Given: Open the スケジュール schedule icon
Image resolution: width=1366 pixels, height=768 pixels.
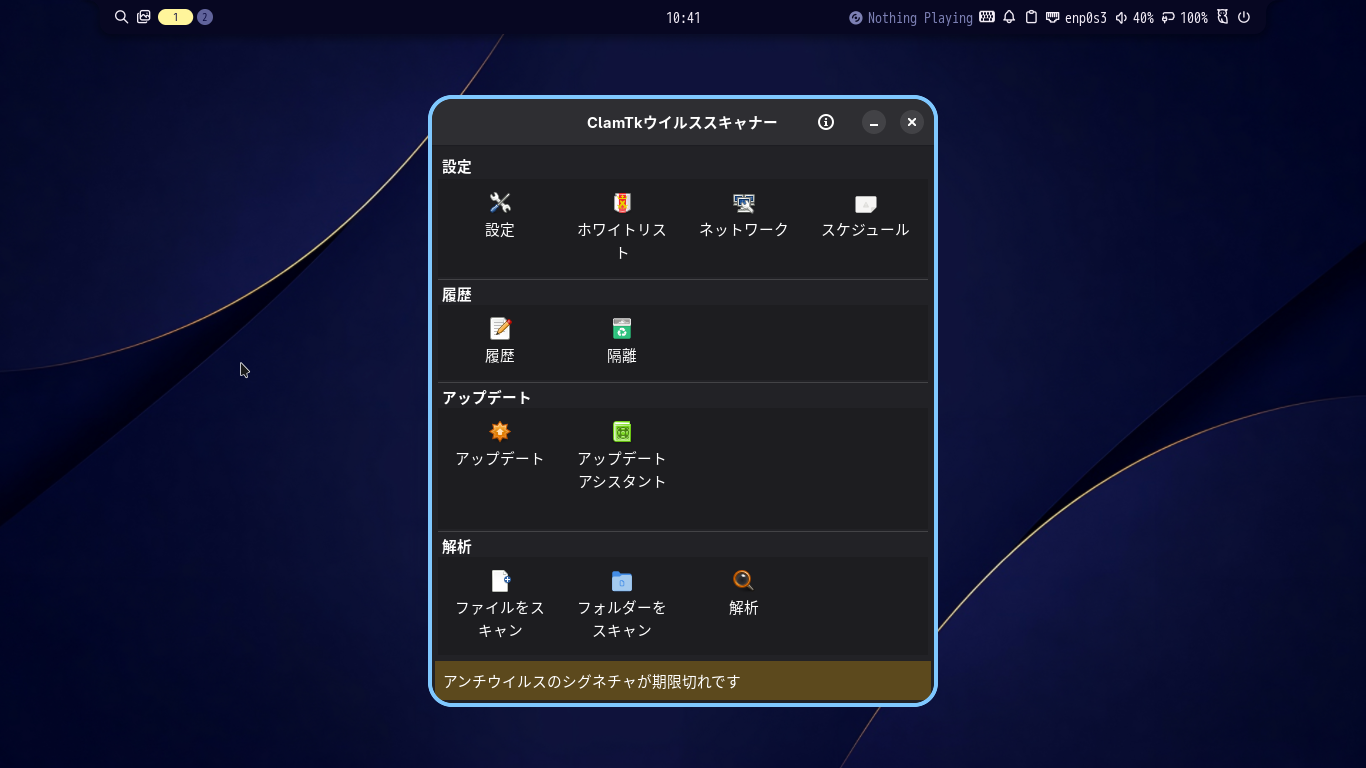Looking at the screenshot, I should (866, 204).
